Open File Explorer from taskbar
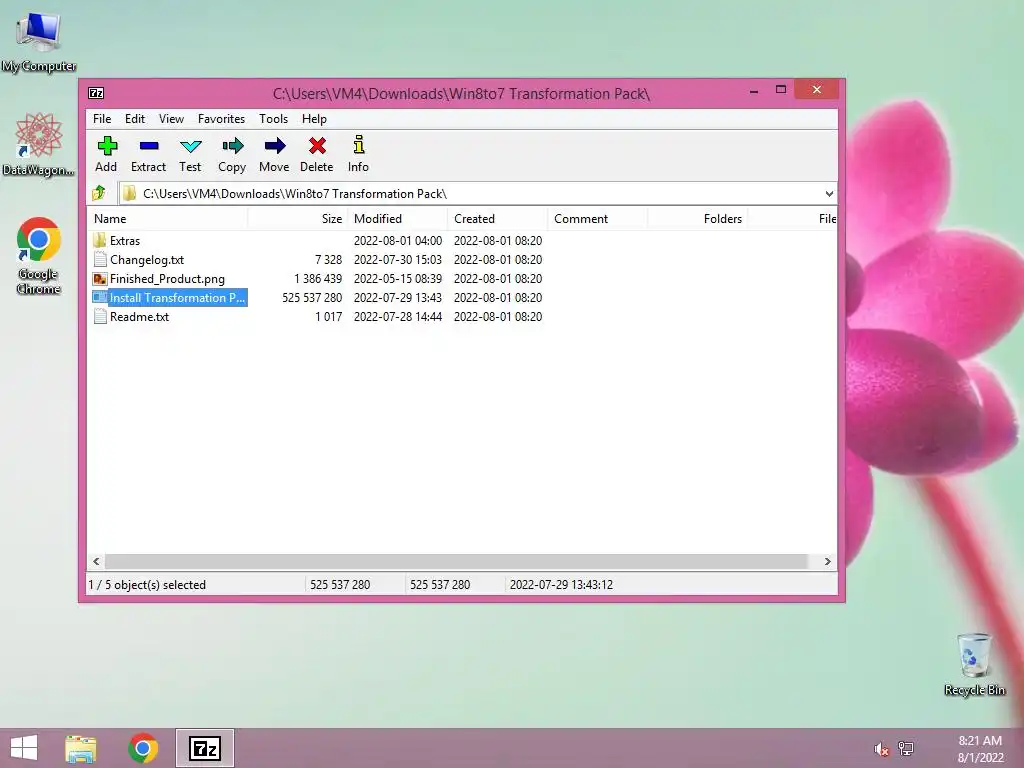Image resolution: width=1024 pixels, height=768 pixels. (x=81, y=748)
